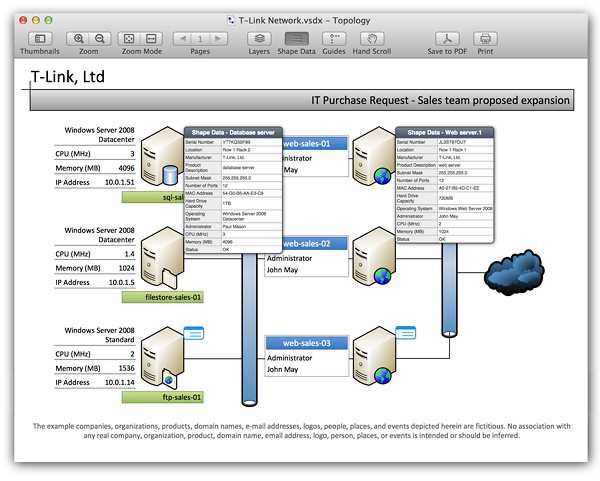
Task: Click the T-Link, Ltd title
Action: (68, 77)
